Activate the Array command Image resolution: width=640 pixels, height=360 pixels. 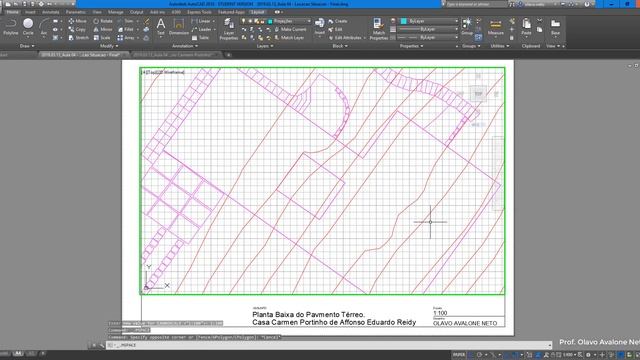tap(127, 38)
